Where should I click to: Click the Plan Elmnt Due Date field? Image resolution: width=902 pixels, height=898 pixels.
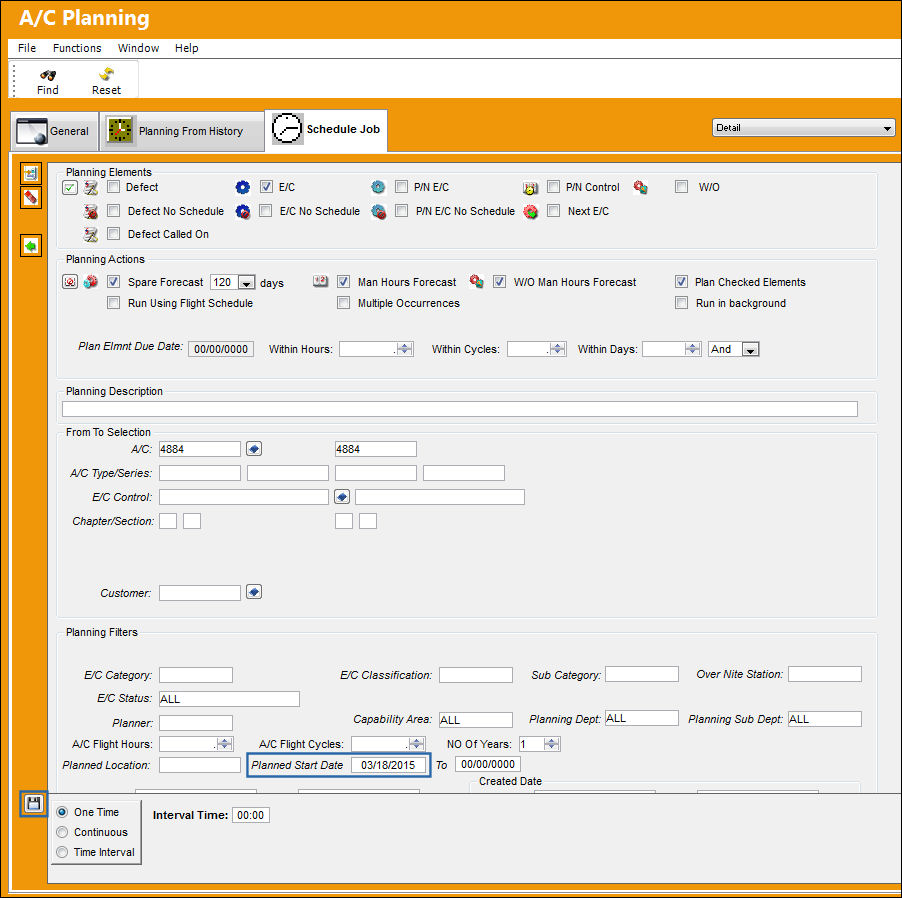coord(221,349)
